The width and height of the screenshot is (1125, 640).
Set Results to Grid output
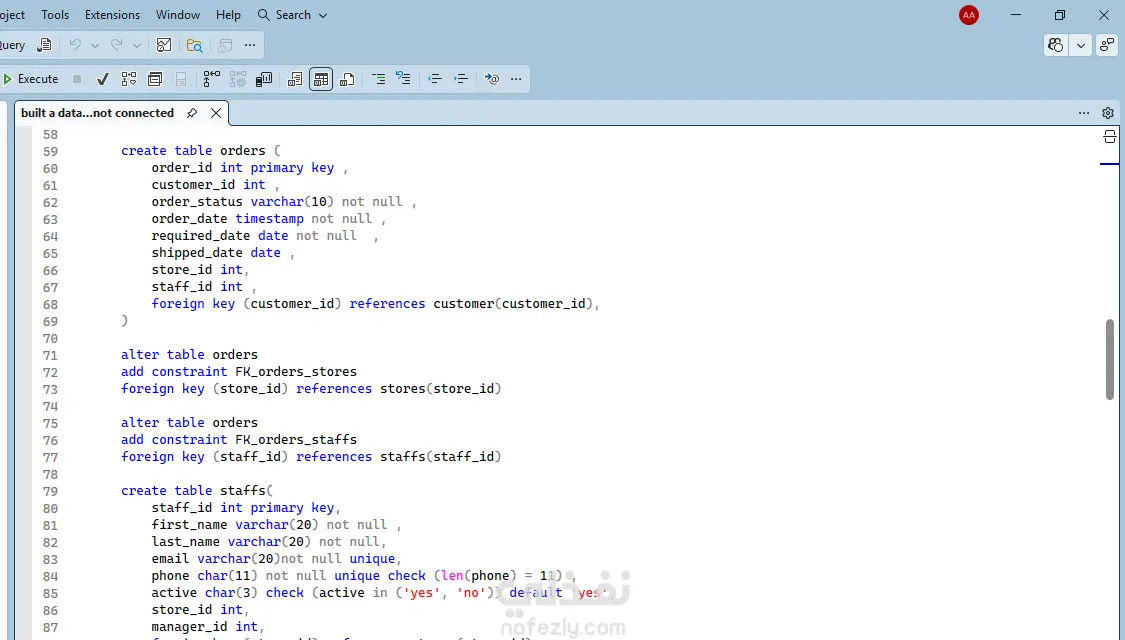pyautogui.click(x=321, y=79)
